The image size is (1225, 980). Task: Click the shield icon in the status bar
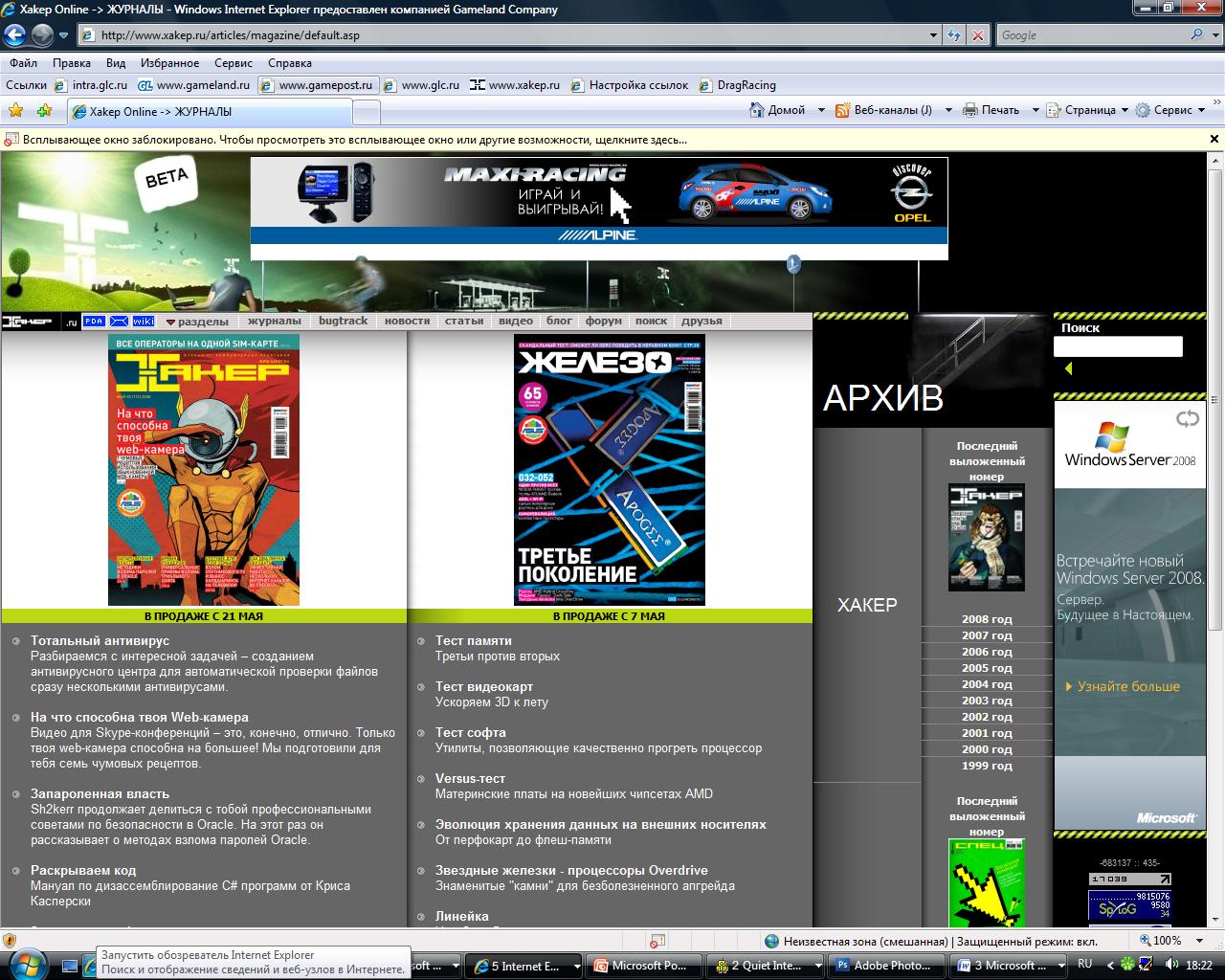tap(9, 941)
